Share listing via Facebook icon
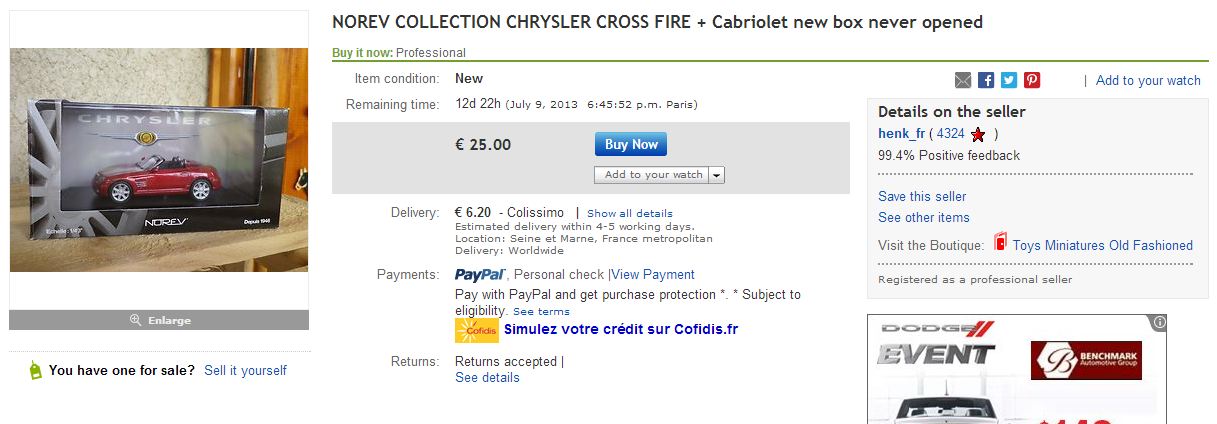Viewport: 1217px width, 424px height. pyautogui.click(x=986, y=80)
